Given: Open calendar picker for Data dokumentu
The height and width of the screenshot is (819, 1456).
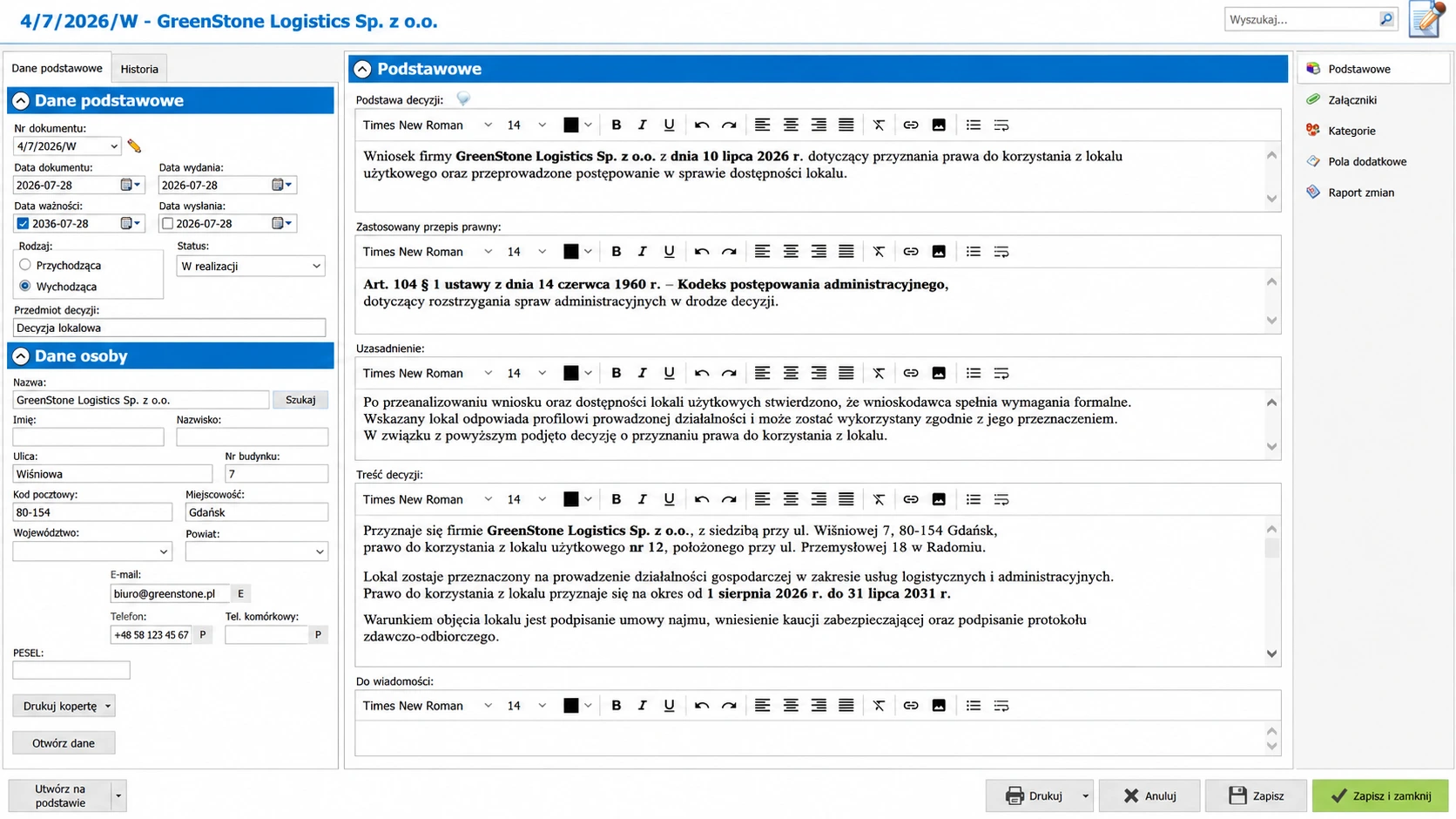Looking at the screenshot, I should pos(131,185).
